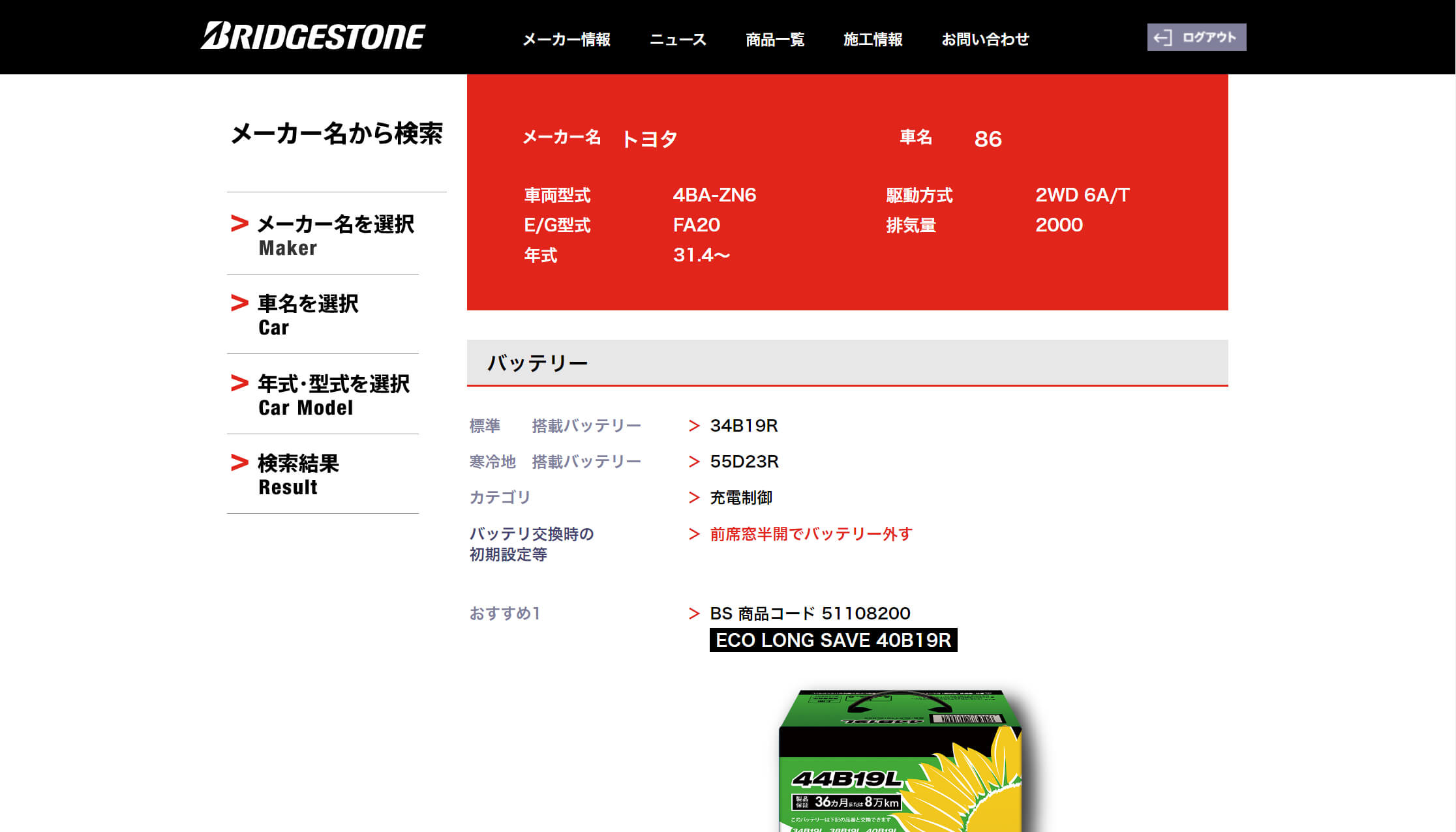Open ニュース menu item
1456x832 pixels.
[x=678, y=40]
